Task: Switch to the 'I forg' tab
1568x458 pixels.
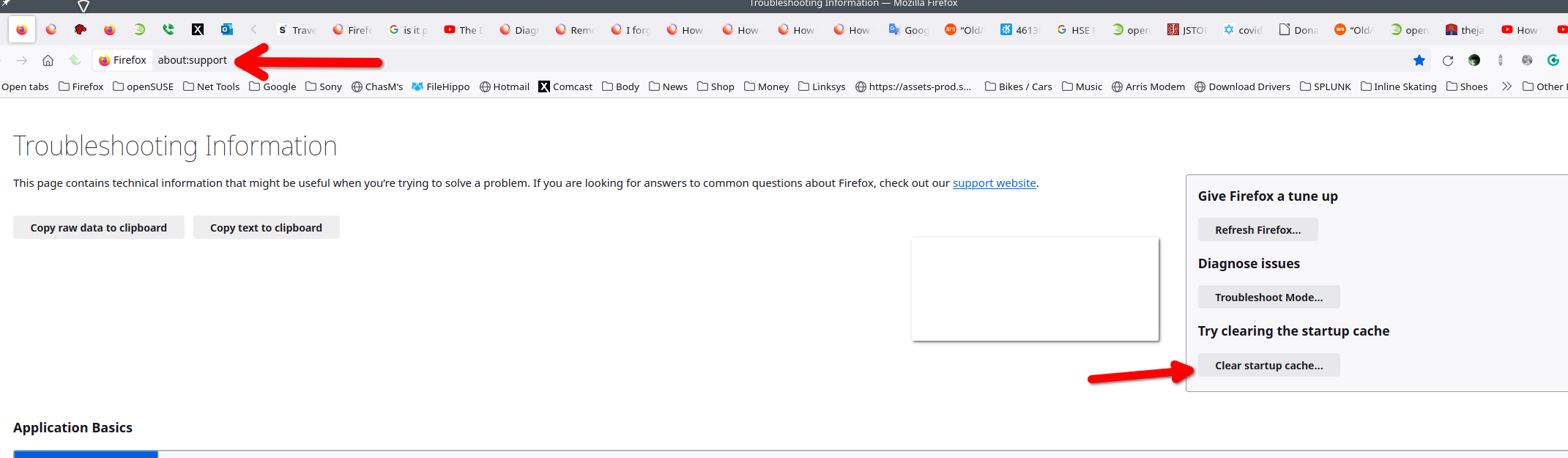Action: point(631,30)
